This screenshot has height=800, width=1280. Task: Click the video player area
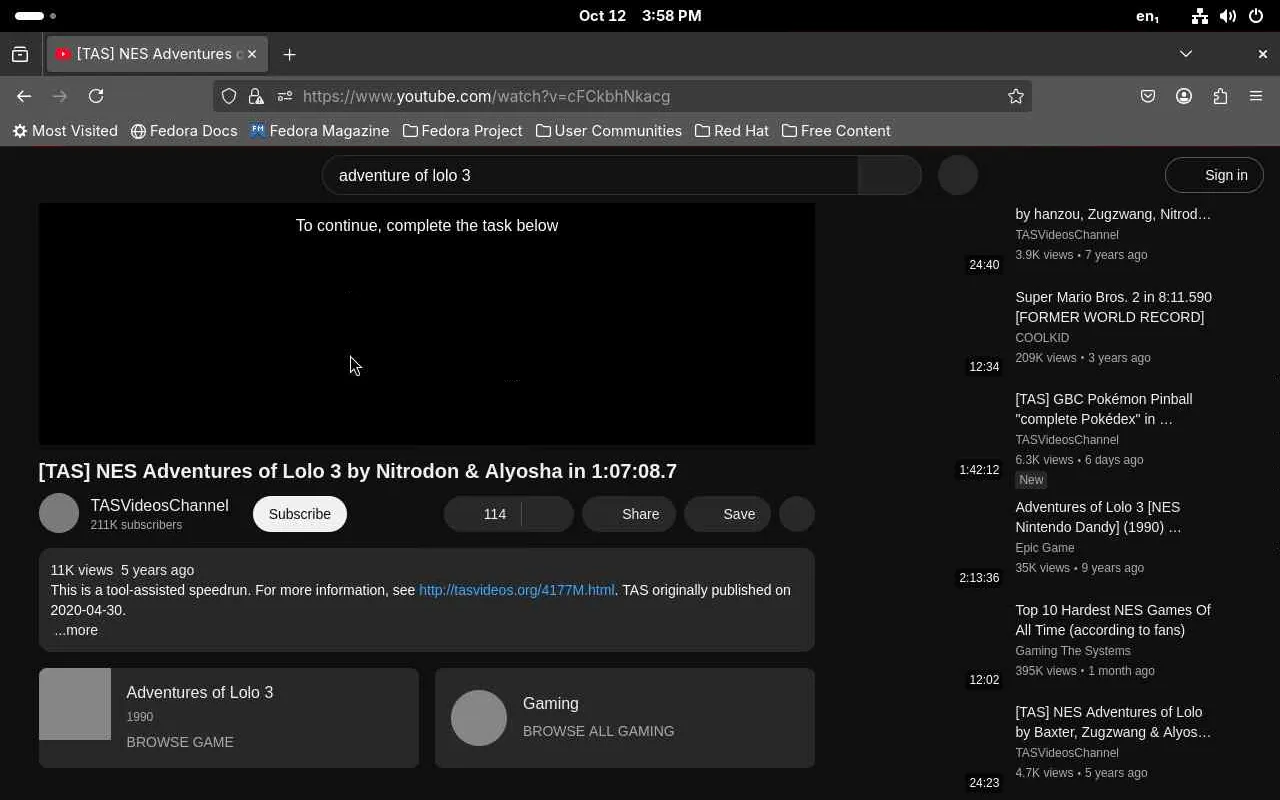[427, 324]
